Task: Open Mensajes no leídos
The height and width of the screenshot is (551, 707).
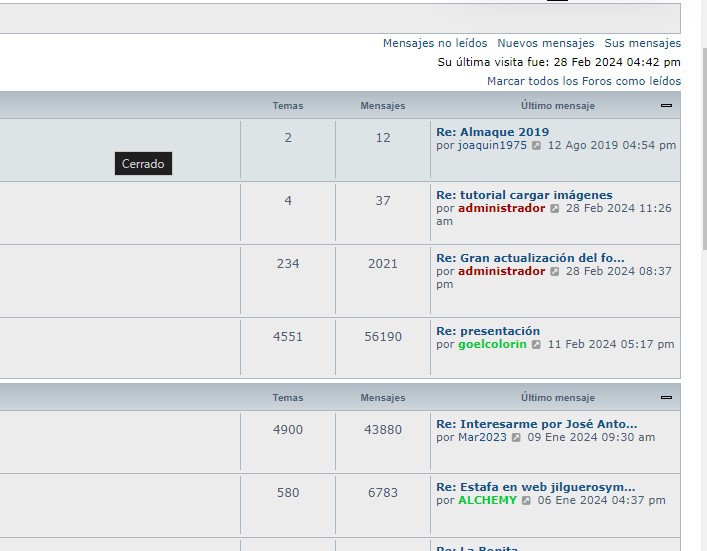Action: (x=435, y=43)
